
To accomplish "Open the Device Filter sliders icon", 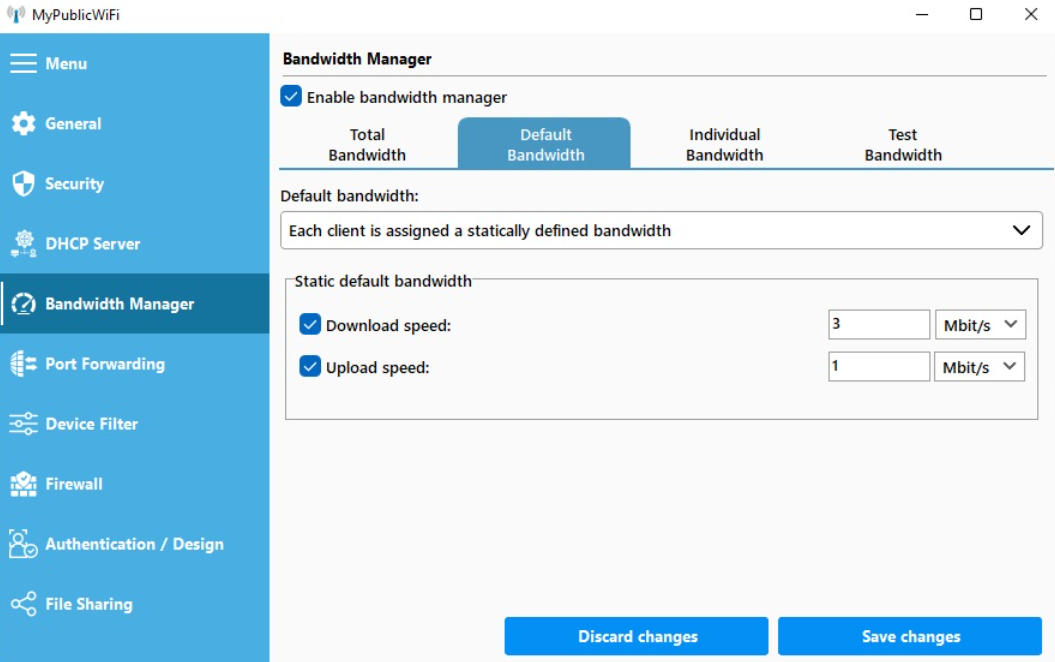I will (x=23, y=424).
